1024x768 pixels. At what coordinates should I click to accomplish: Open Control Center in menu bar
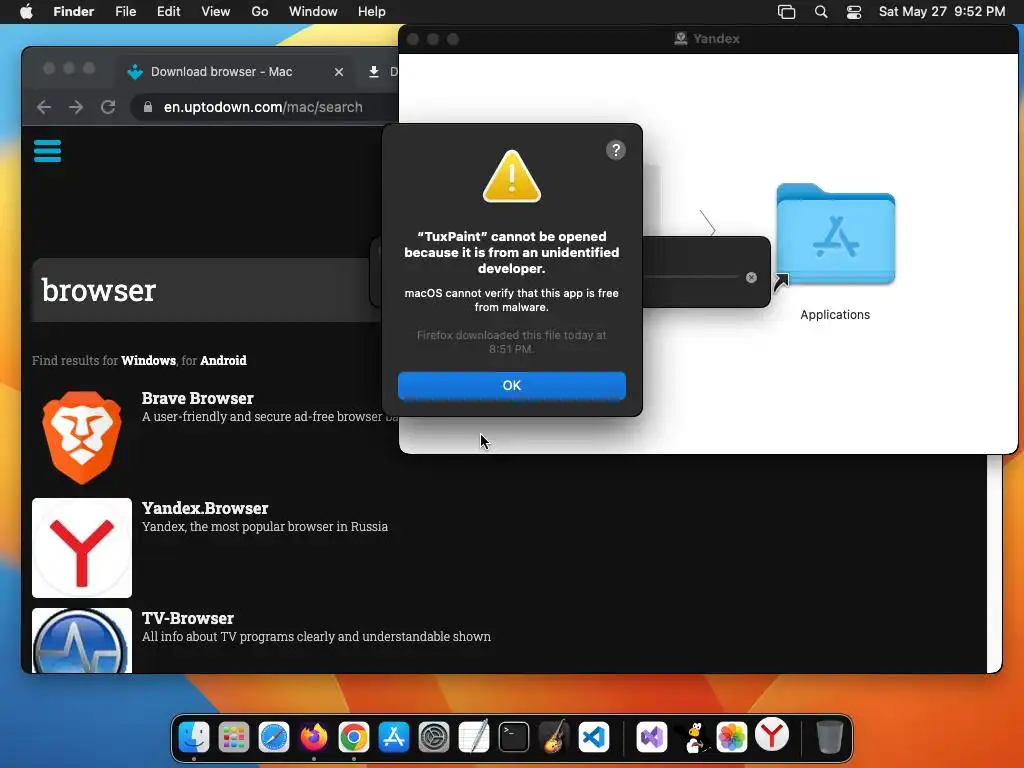(x=854, y=12)
